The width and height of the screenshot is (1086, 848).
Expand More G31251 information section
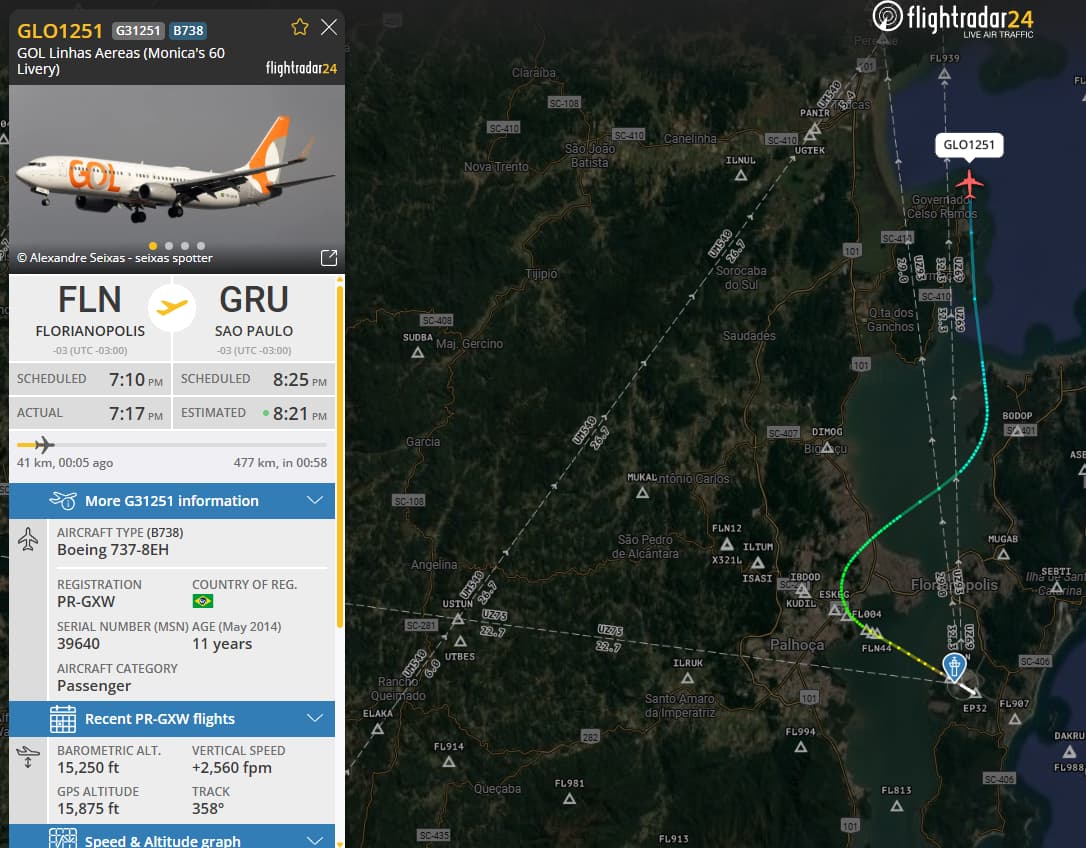point(172,501)
